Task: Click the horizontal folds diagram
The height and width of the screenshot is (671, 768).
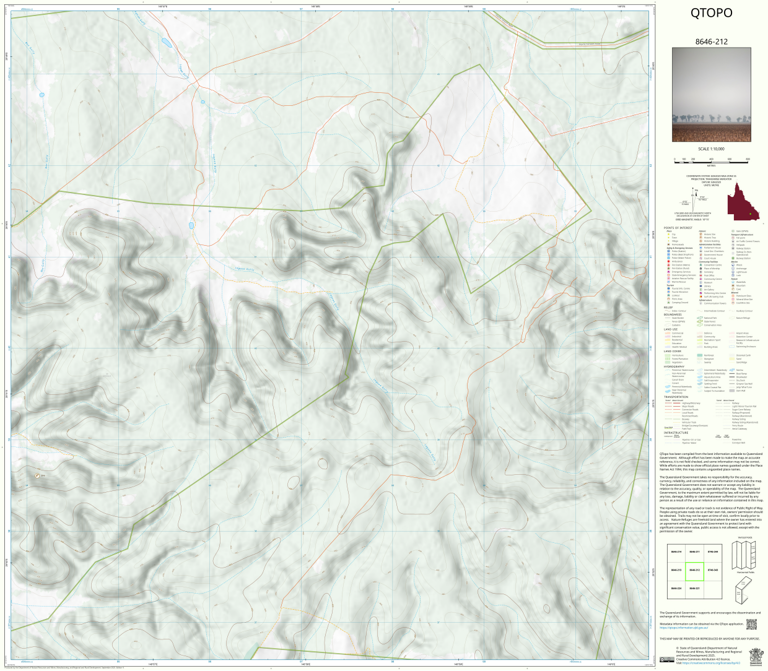Action: click(744, 554)
